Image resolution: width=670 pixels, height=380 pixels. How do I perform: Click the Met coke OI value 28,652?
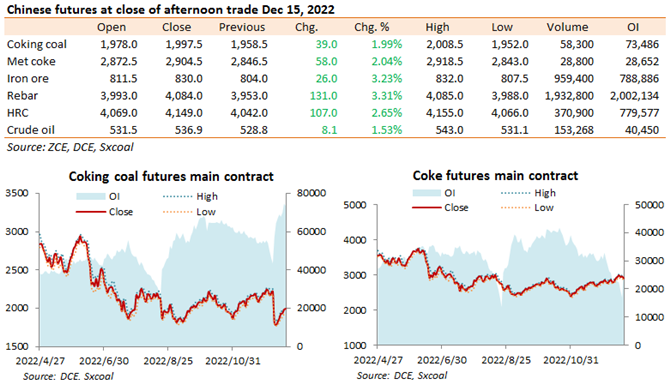(642, 62)
